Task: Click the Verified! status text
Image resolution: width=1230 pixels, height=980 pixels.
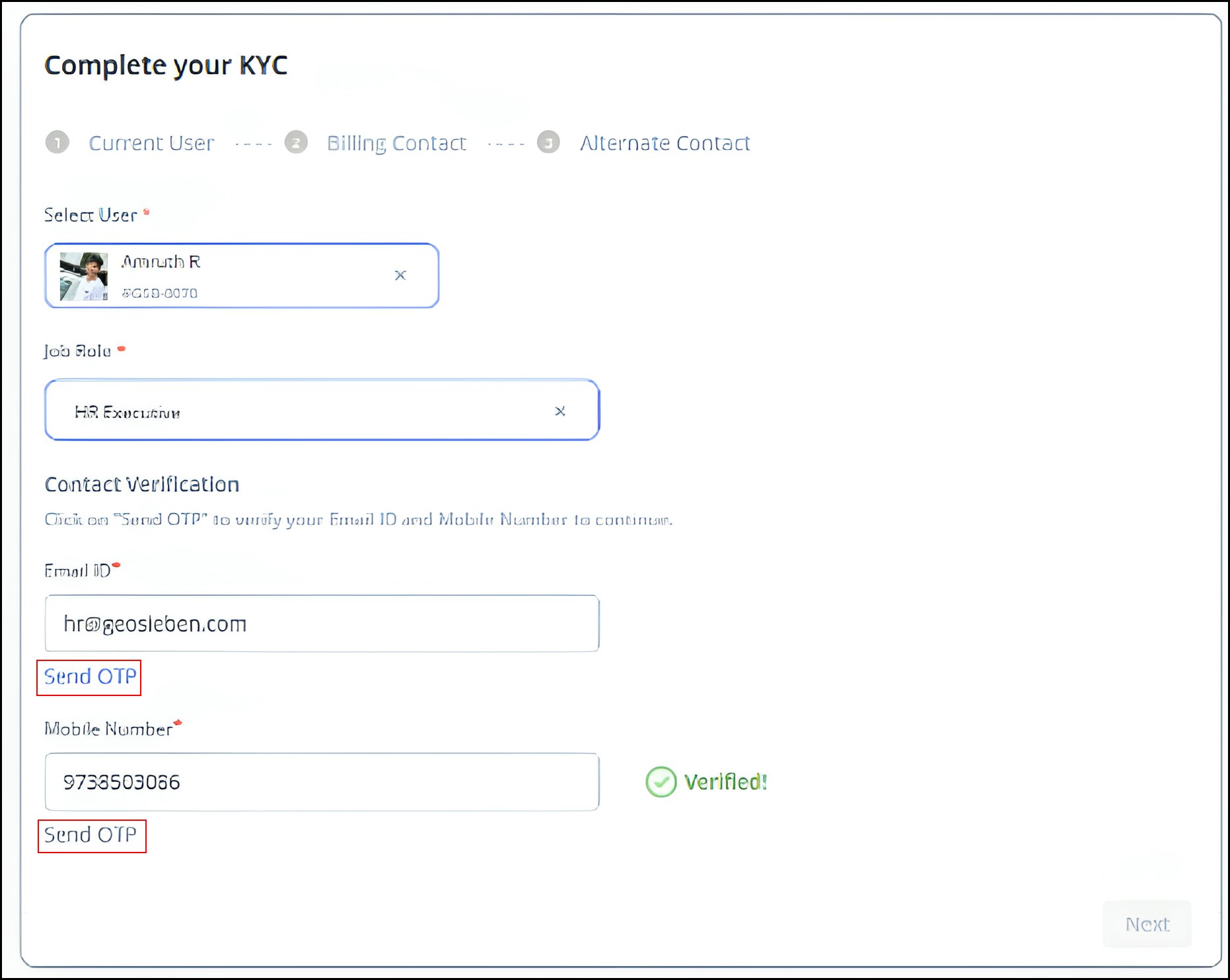Action: [725, 782]
